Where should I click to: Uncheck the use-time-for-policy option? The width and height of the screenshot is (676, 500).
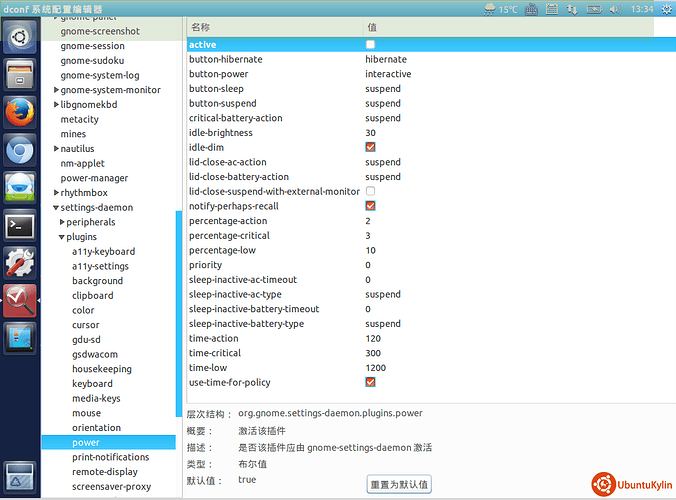(370, 382)
